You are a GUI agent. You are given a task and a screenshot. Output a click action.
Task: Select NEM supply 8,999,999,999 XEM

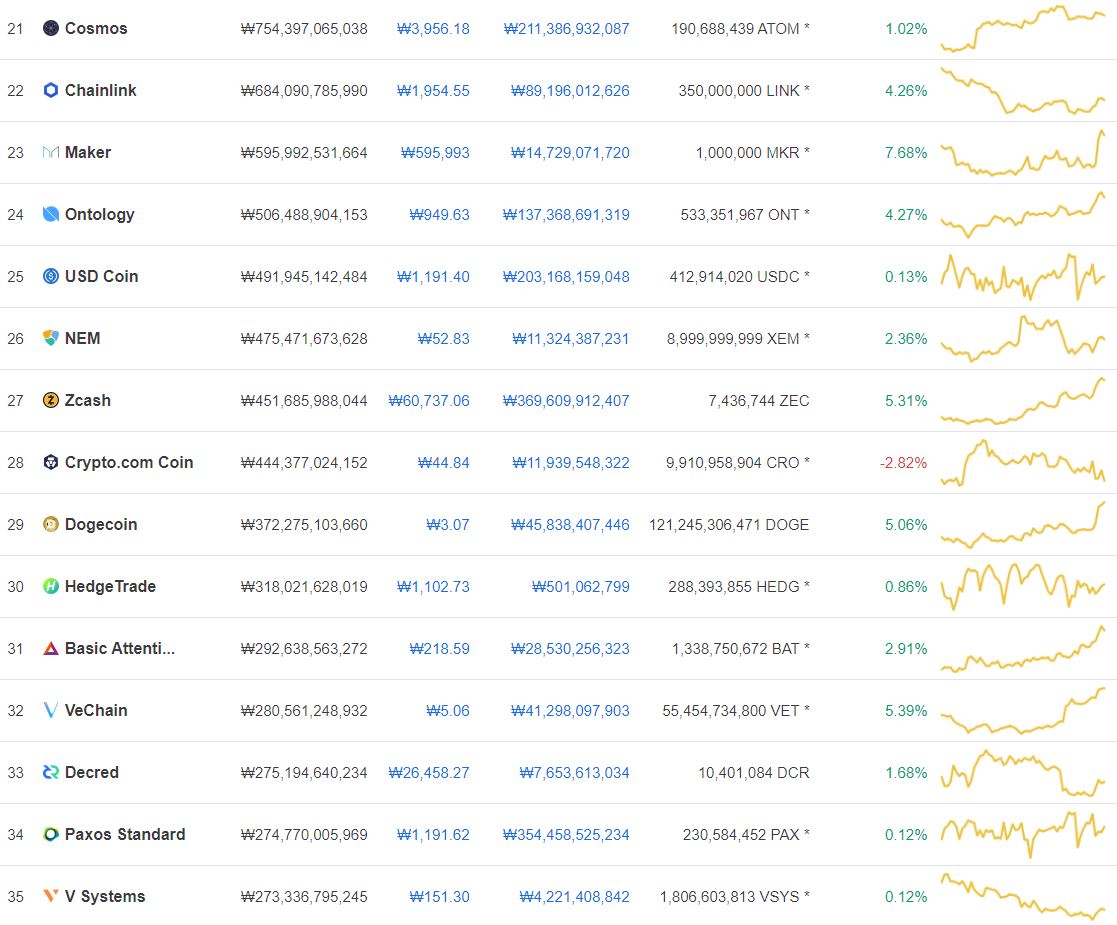pos(738,339)
